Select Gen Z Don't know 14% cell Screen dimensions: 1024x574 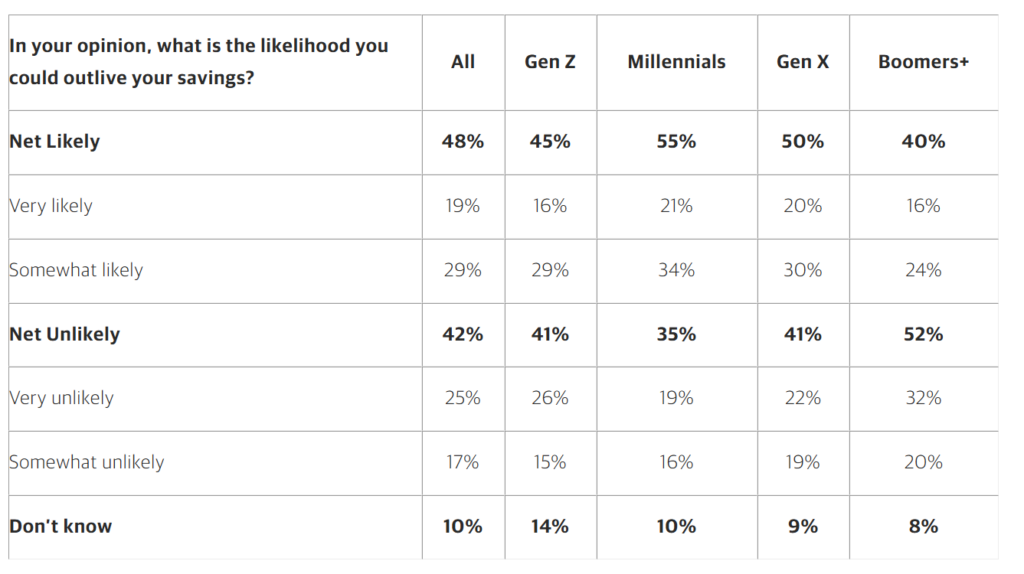click(x=550, y=526)
